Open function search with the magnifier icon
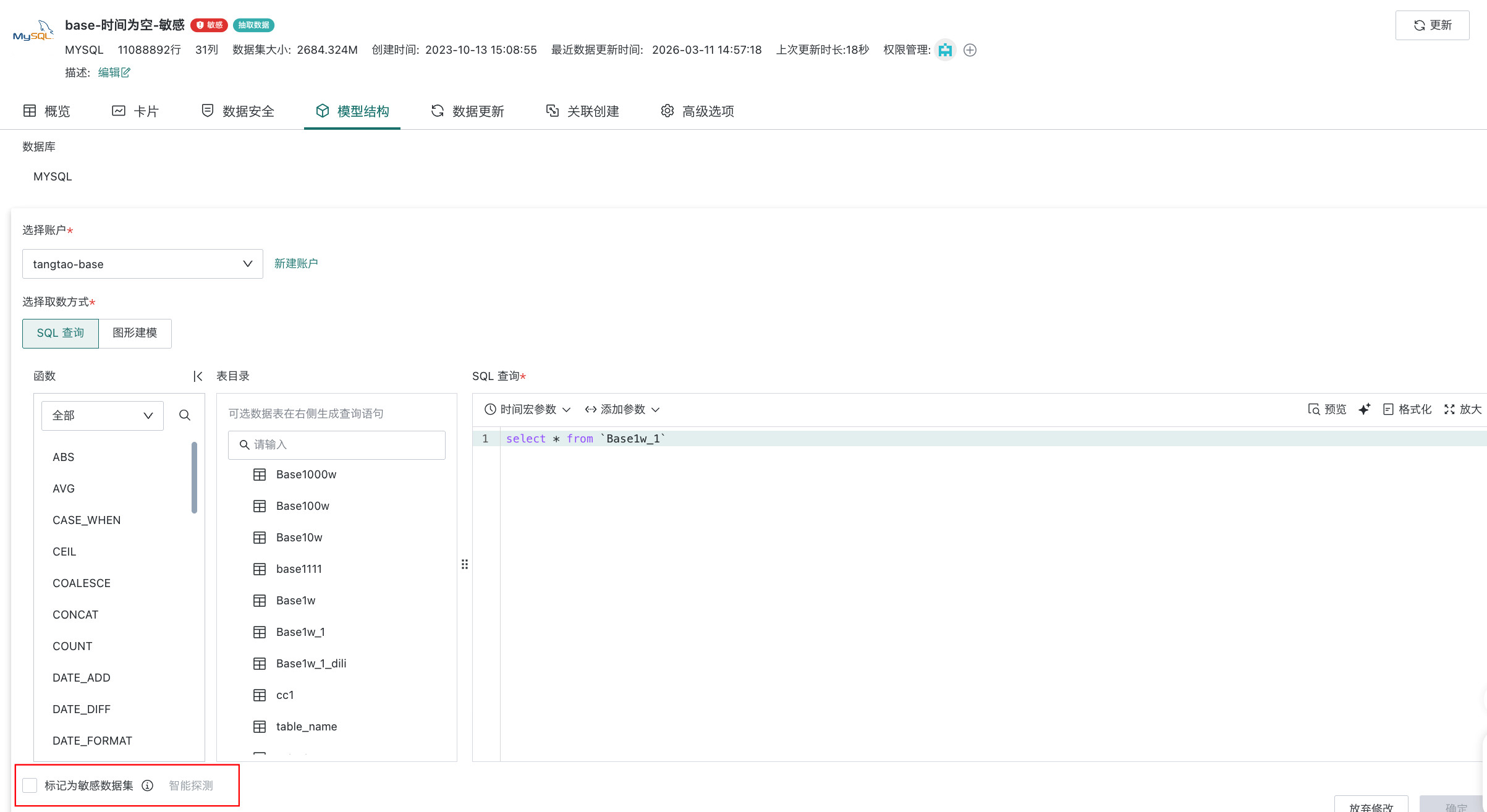 184,415
